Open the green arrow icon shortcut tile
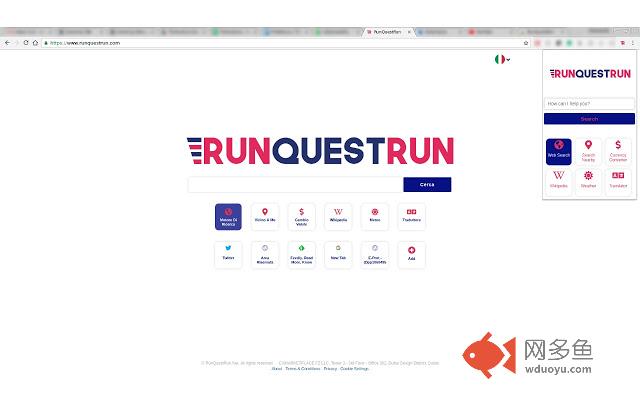This screenshot has height=400, width=640. point(301,255)
